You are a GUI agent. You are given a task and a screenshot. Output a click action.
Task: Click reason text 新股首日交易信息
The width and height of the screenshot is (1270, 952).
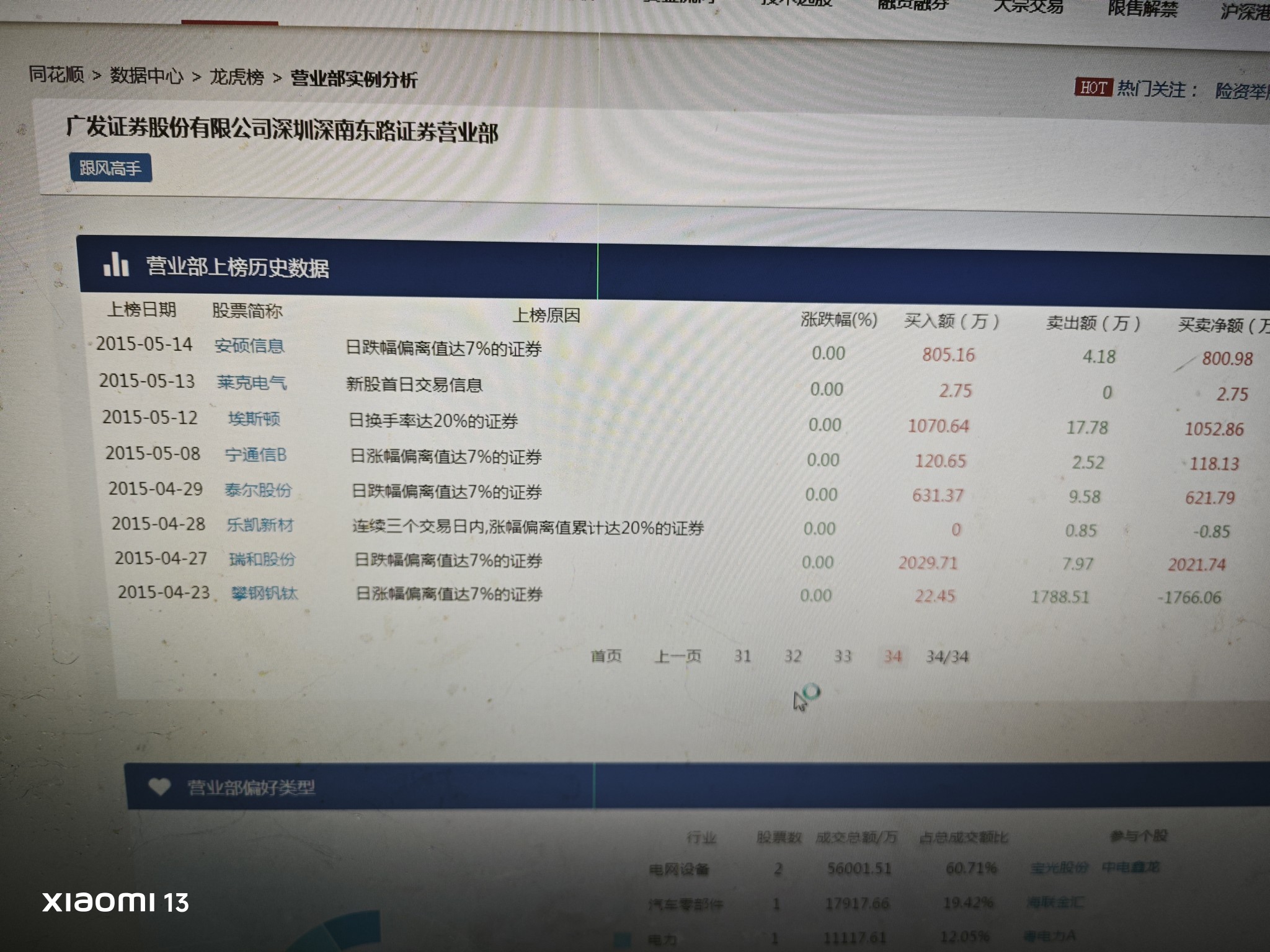[414, 385]
